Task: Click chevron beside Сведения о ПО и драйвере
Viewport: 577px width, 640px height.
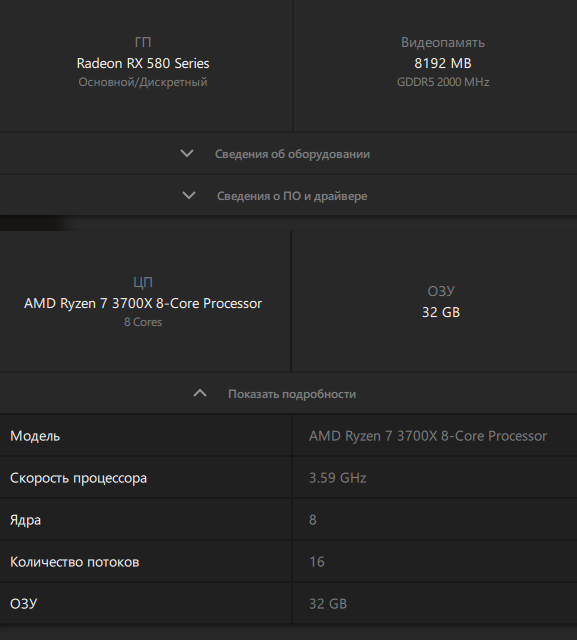Action: tap(189, 196)
